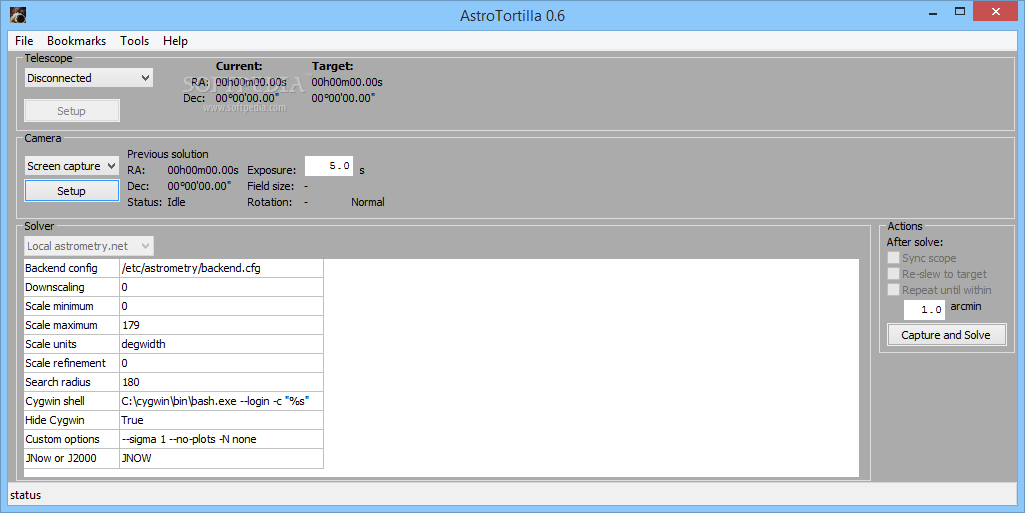Select the Hide Cygwin value True
Viewport: 1025px width, 513px height.
tap(222, 420)
